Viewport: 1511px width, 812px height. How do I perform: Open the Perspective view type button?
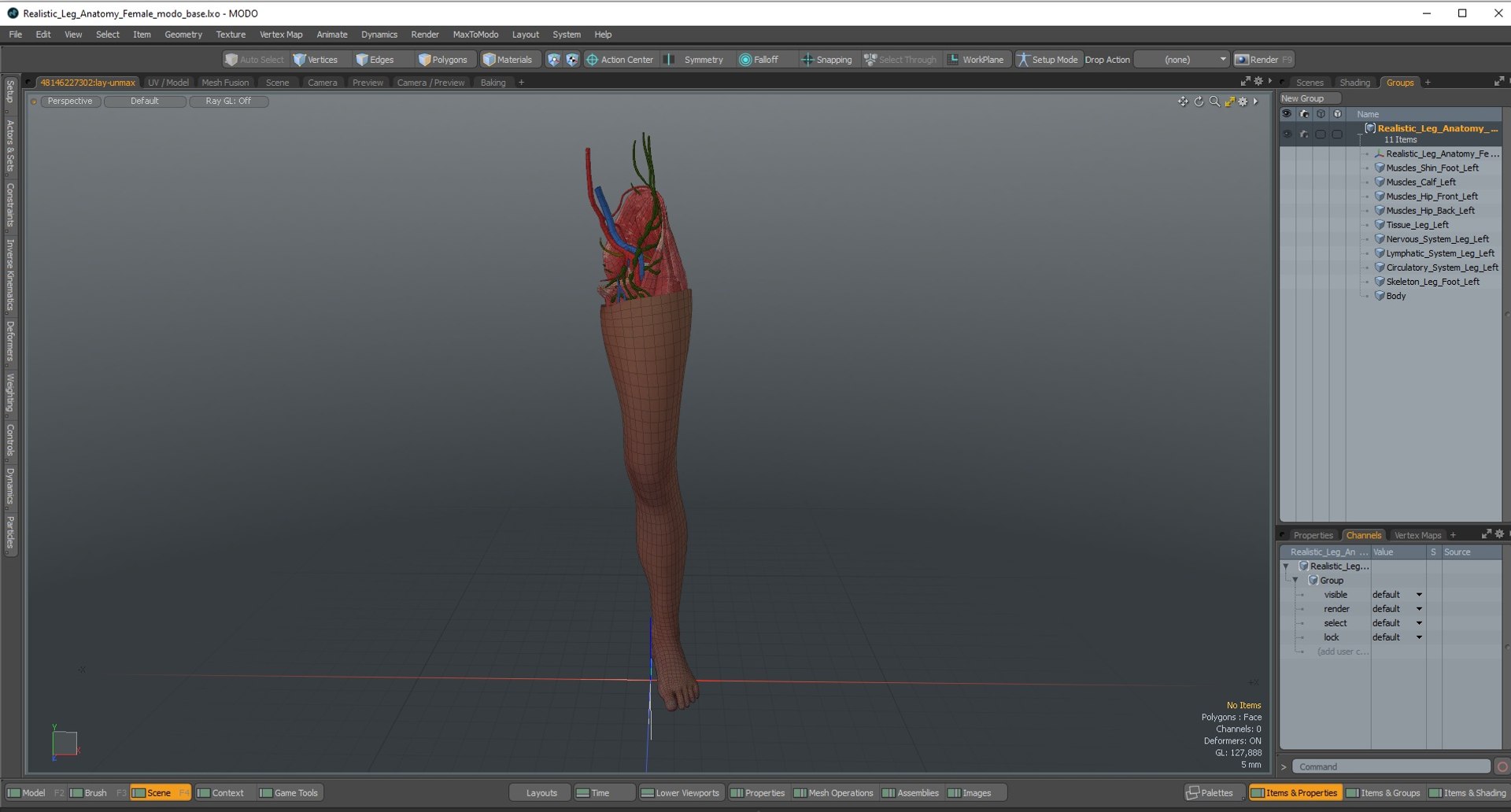[x=70, y=101]
